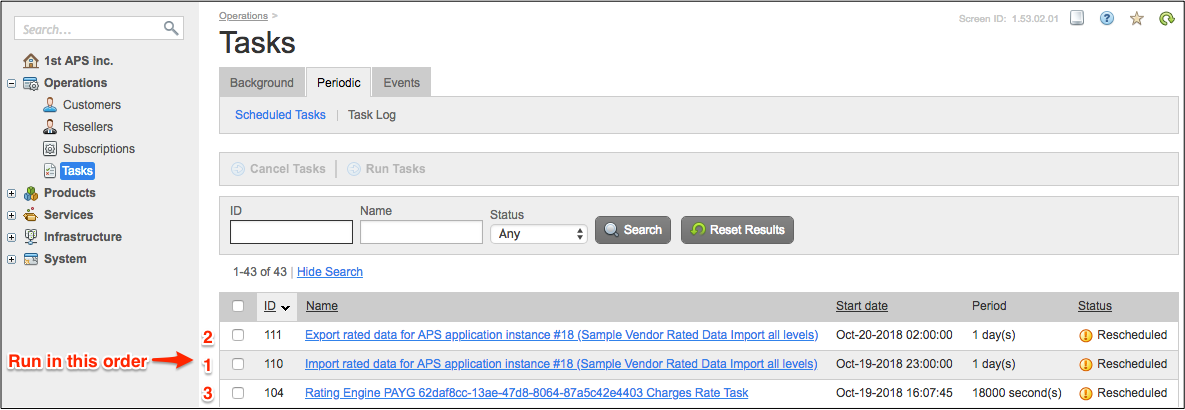This screenshot has width=1185, height=410.
Task: Open the Status dropdown showing Any
Action: click(538, 233)
